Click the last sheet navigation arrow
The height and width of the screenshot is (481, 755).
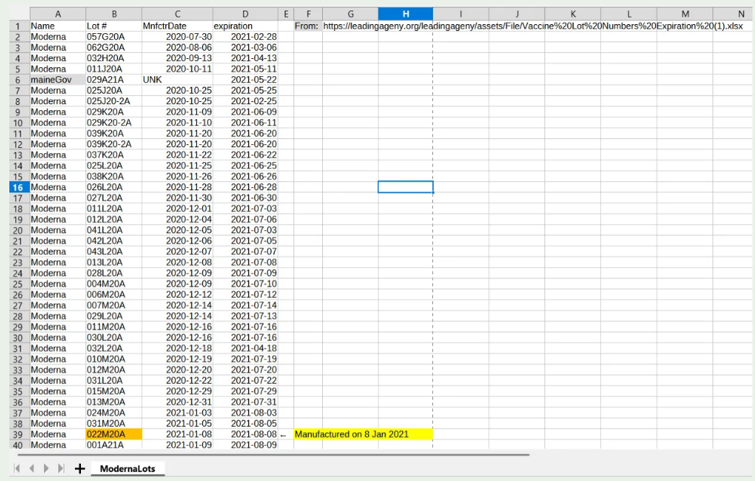tap(61, 468)
